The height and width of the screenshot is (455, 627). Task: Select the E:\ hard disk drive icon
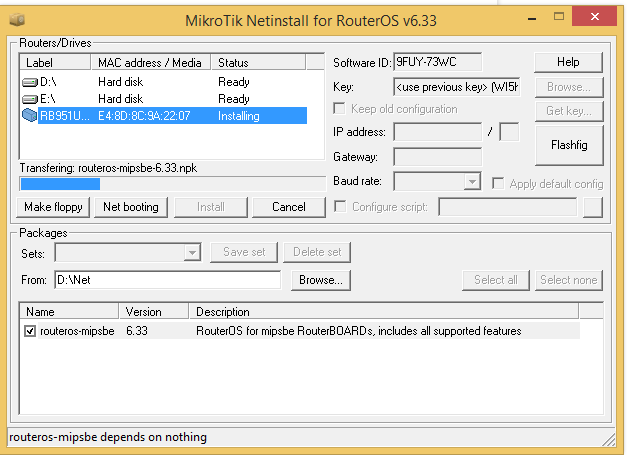30,99
